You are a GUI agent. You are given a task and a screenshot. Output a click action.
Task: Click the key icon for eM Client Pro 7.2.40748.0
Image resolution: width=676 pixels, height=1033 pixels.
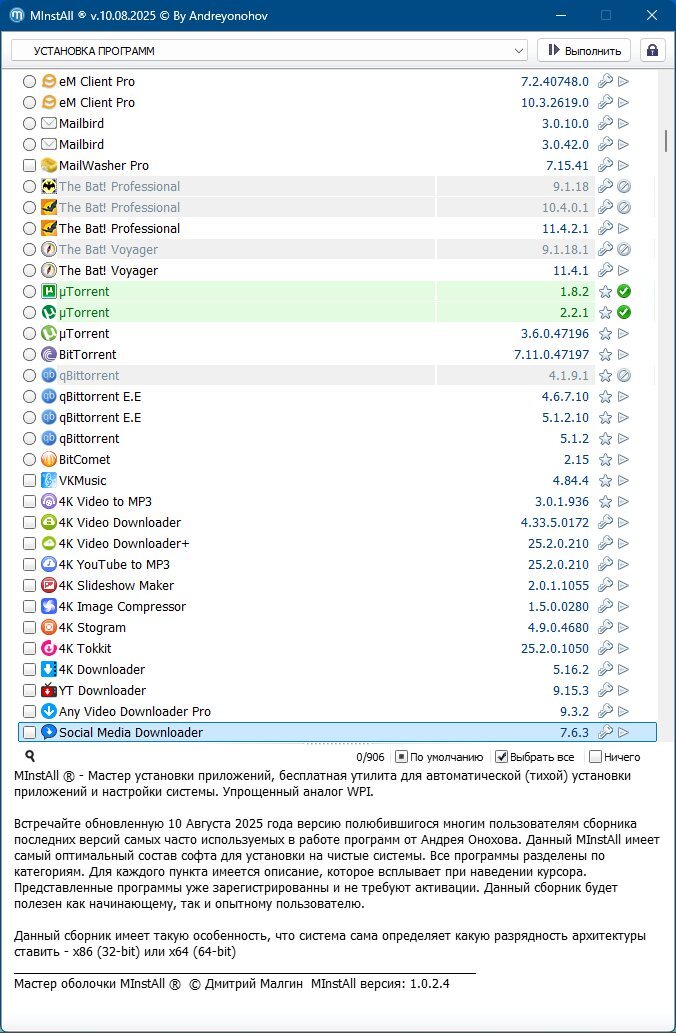coord(605,82)
